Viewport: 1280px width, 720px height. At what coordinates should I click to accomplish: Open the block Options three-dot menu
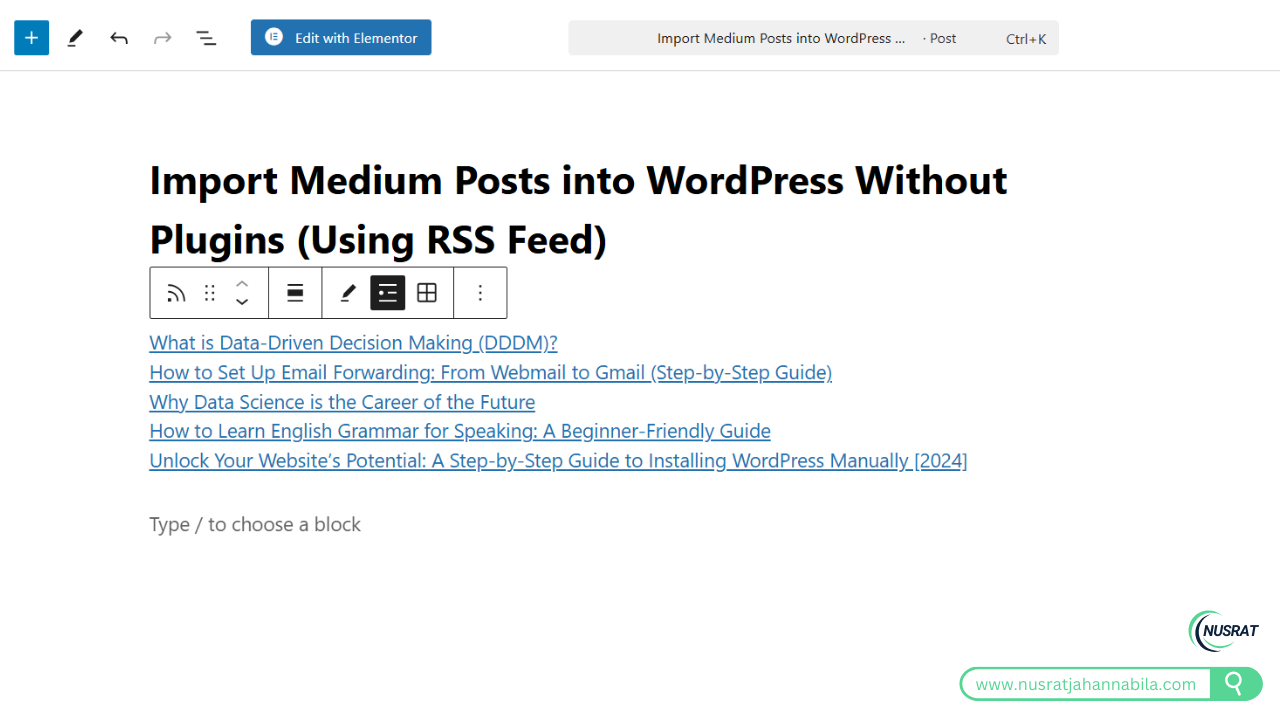click(x=480, y=293)
